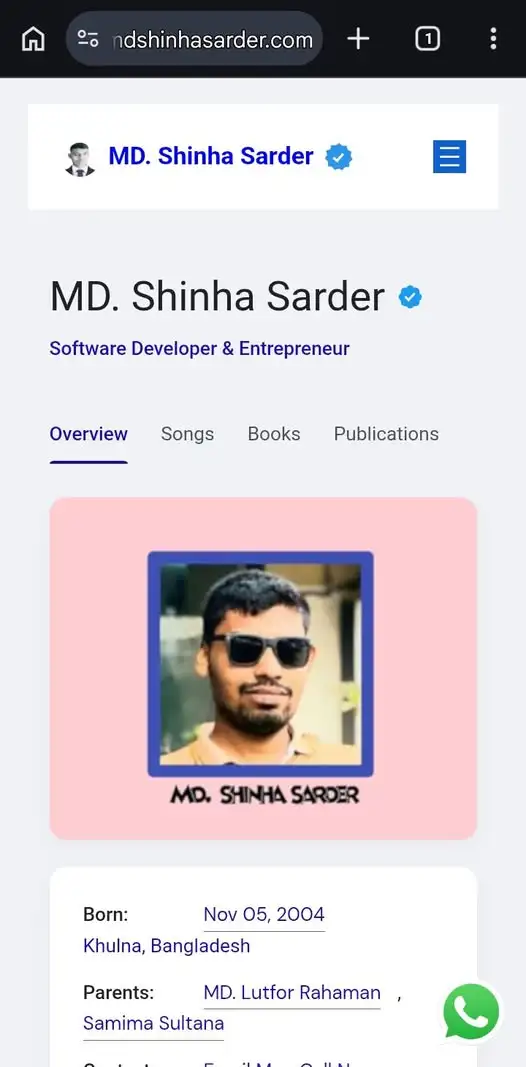Open the tab switcher showing 1 tab
The image size is (526, 1067).
point(427,39)
